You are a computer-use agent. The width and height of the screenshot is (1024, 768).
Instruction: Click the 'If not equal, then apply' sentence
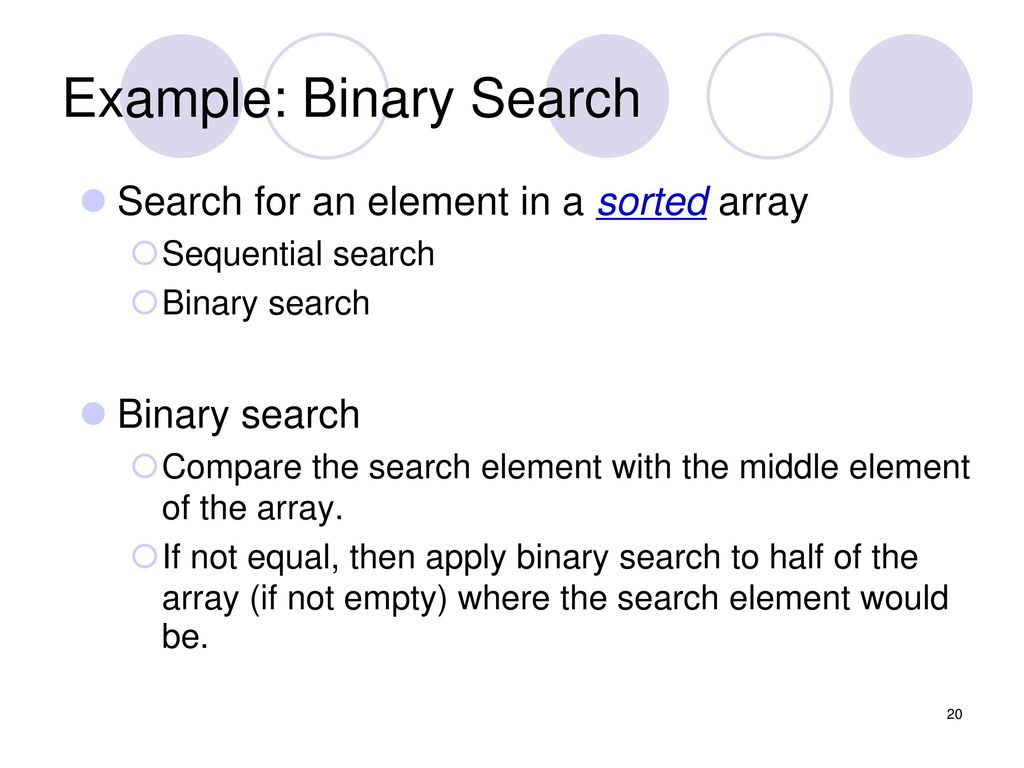pos(555,596)
